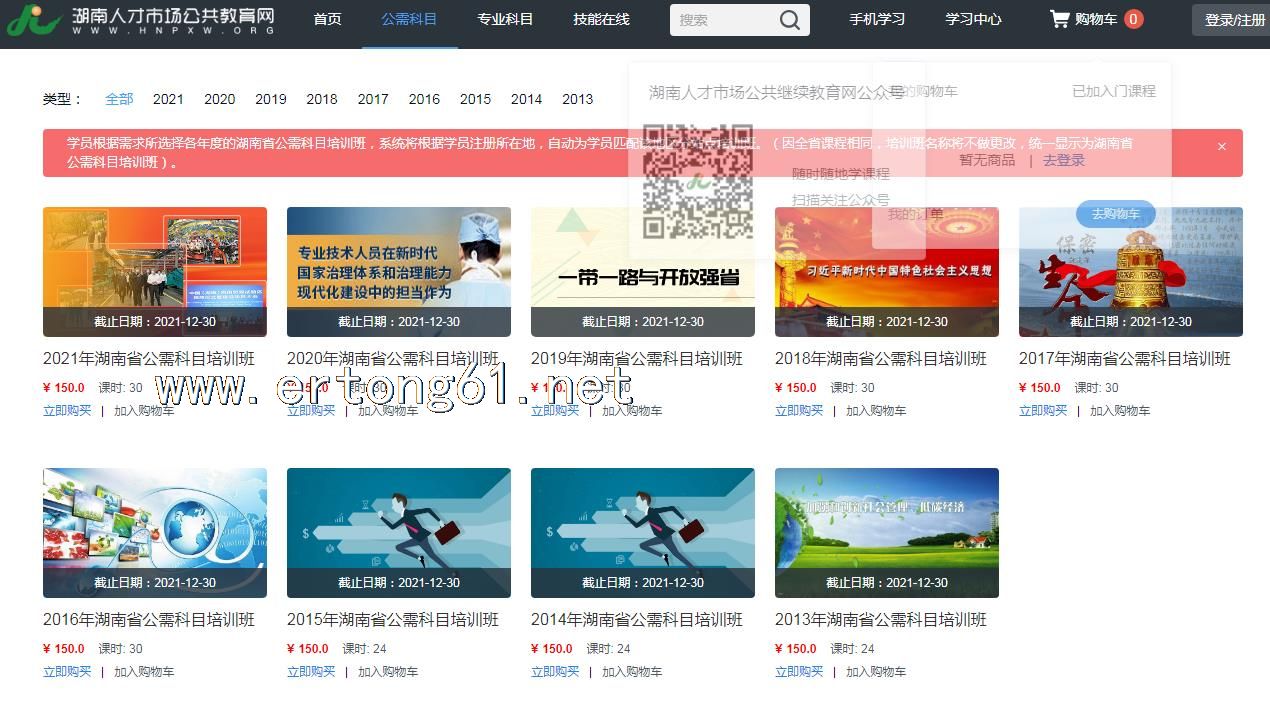Click 立即购买 for 2018 course
This screenshot has height=705, width=1270.
click(x=799, y=411)
